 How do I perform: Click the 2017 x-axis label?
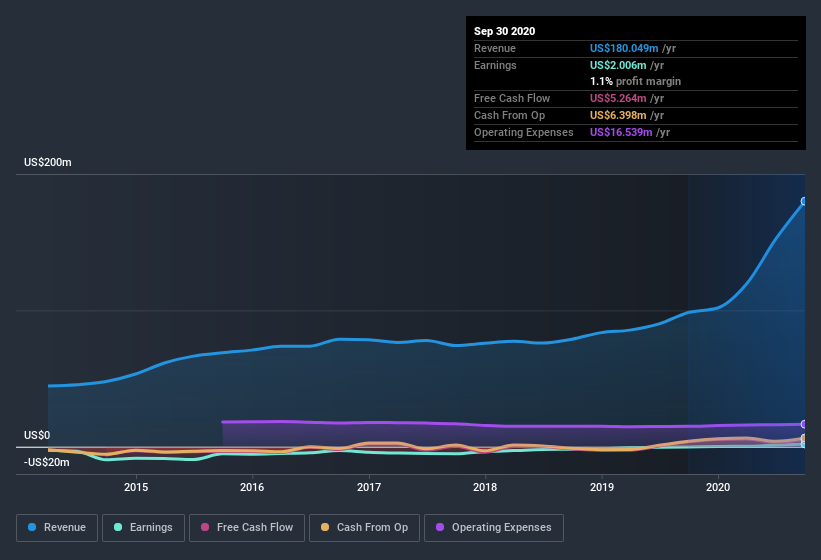click(369, 487)
